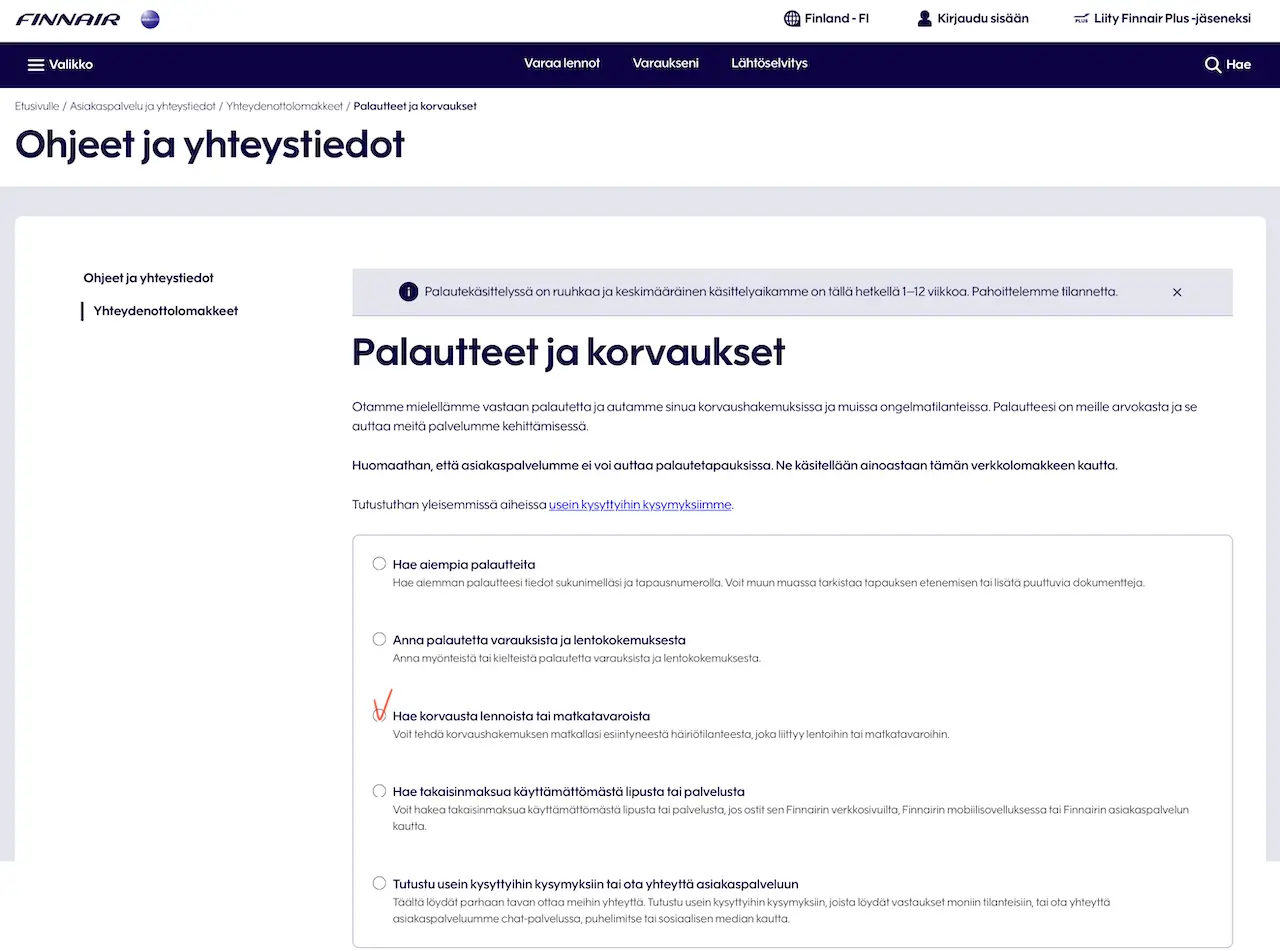1280x951 pixels.
Task: Select Hae korvausta lennoista tai matkatavaroista radio
Action: point(379,716)
